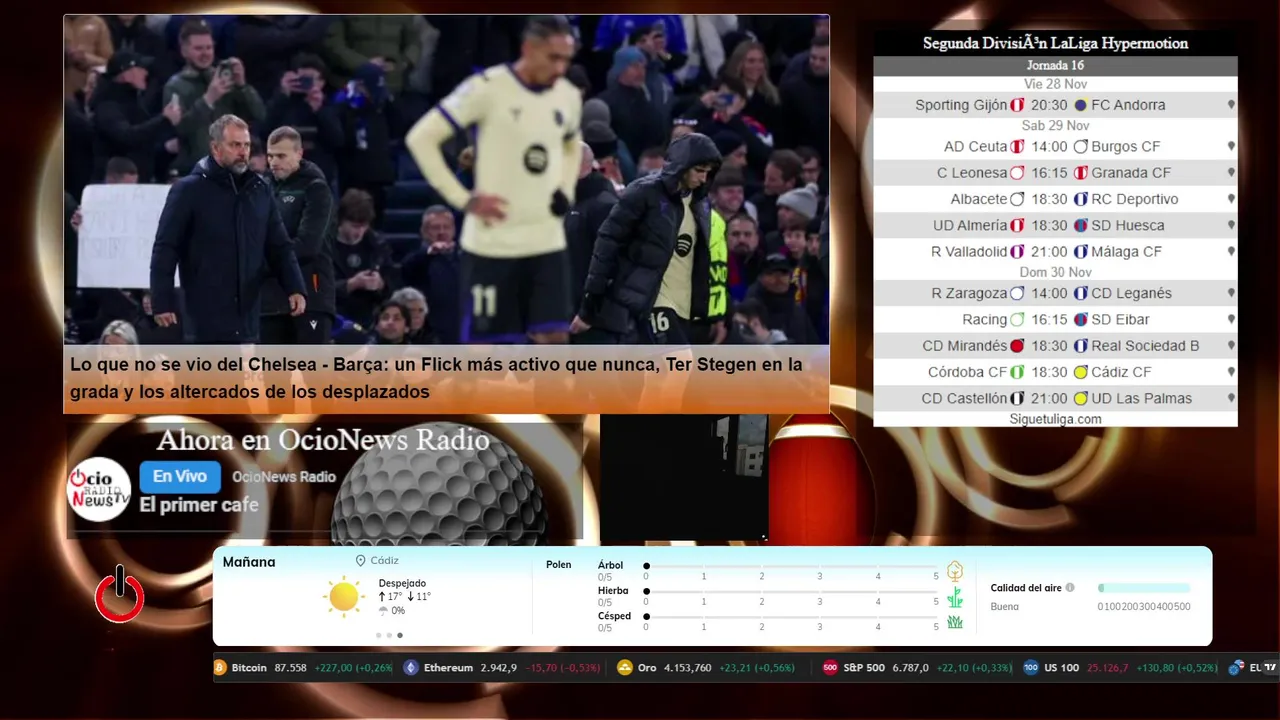Click the Ethereum price 2.942,9
Screen dimensions: 1280x720
coord(499,668)
